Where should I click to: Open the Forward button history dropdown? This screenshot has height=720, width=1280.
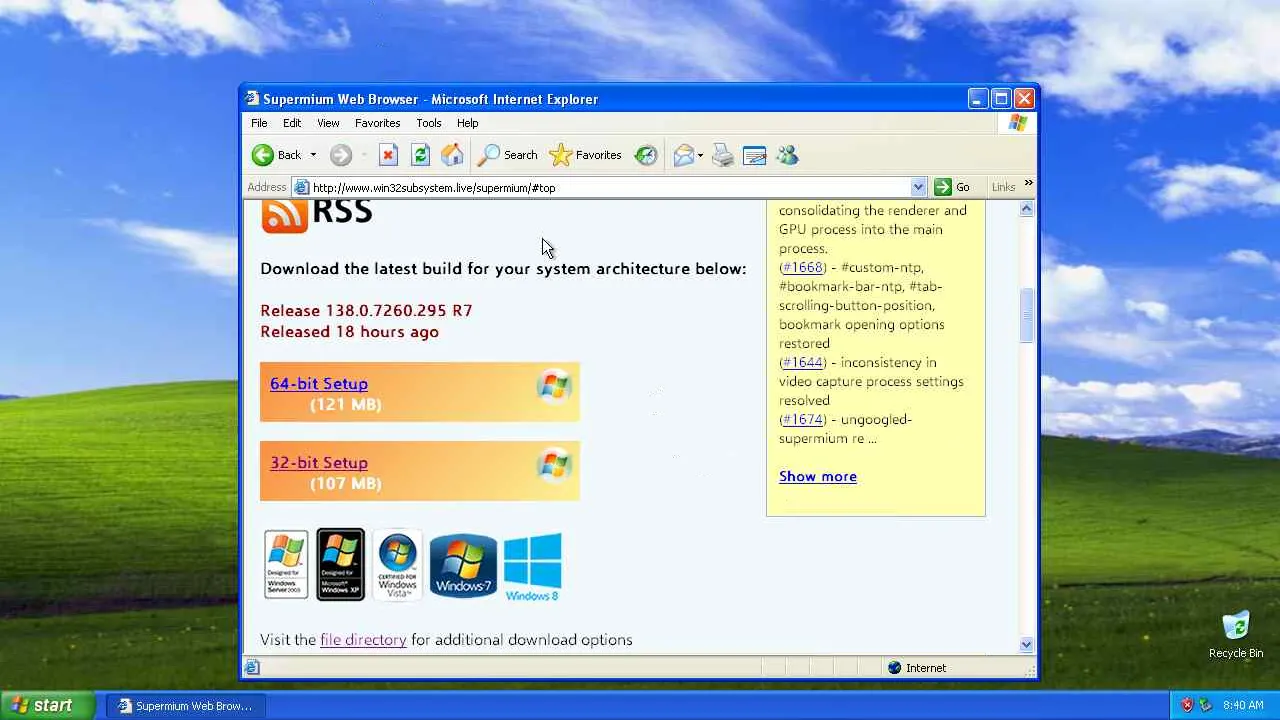[364, 155]
